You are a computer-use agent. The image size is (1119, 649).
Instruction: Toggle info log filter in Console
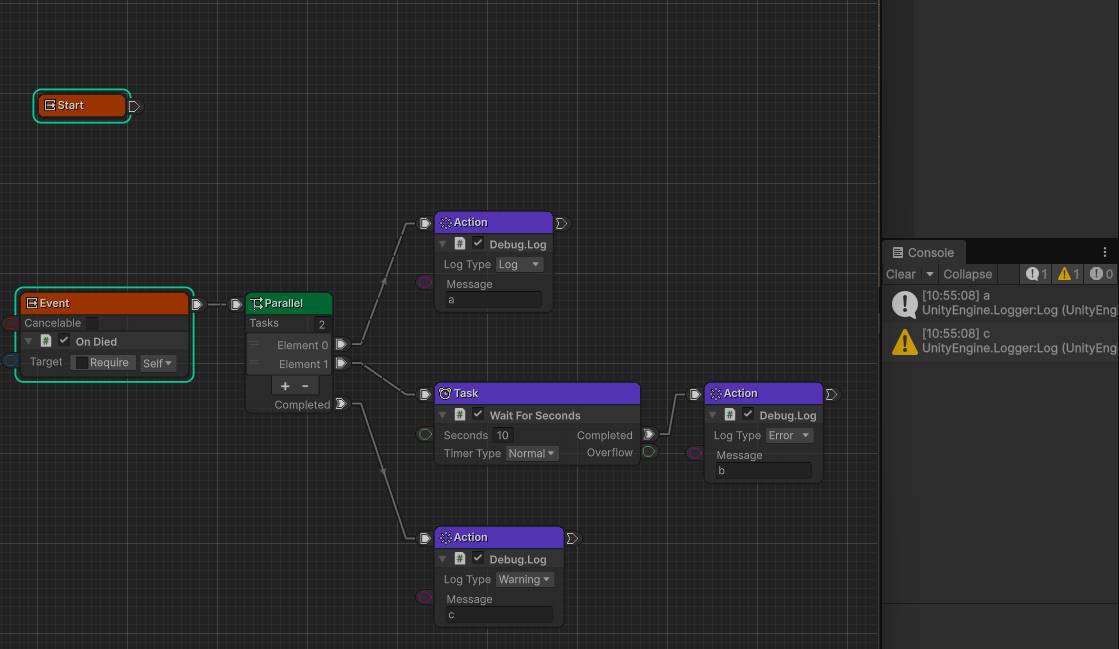click(x=1036, y=274)
